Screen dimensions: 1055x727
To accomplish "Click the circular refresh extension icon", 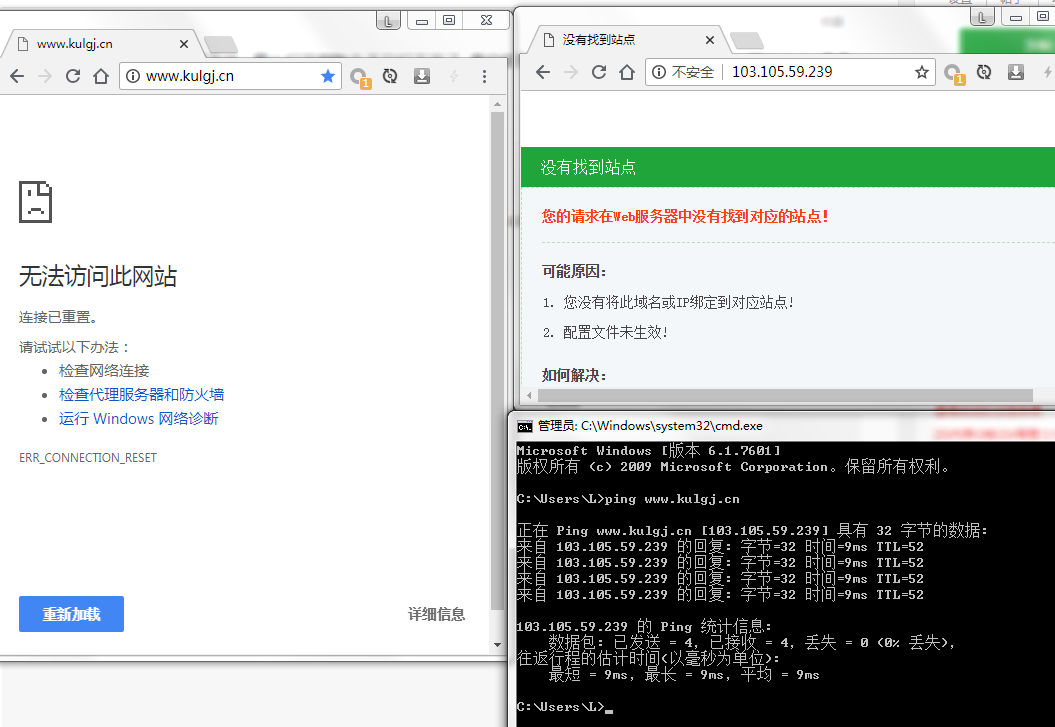I will point(391,75).
